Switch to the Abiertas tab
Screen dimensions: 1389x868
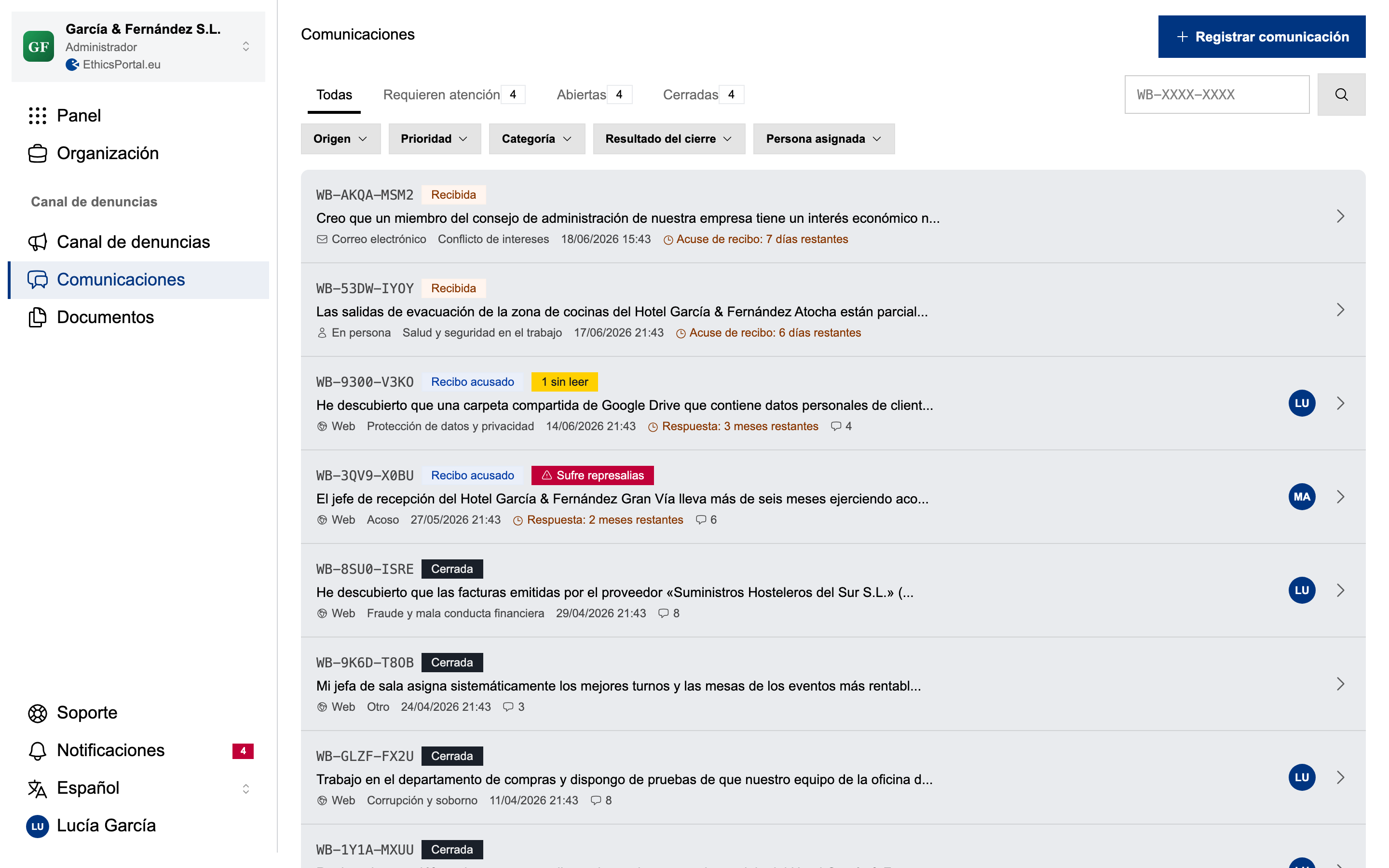click(x=594, y=95)
